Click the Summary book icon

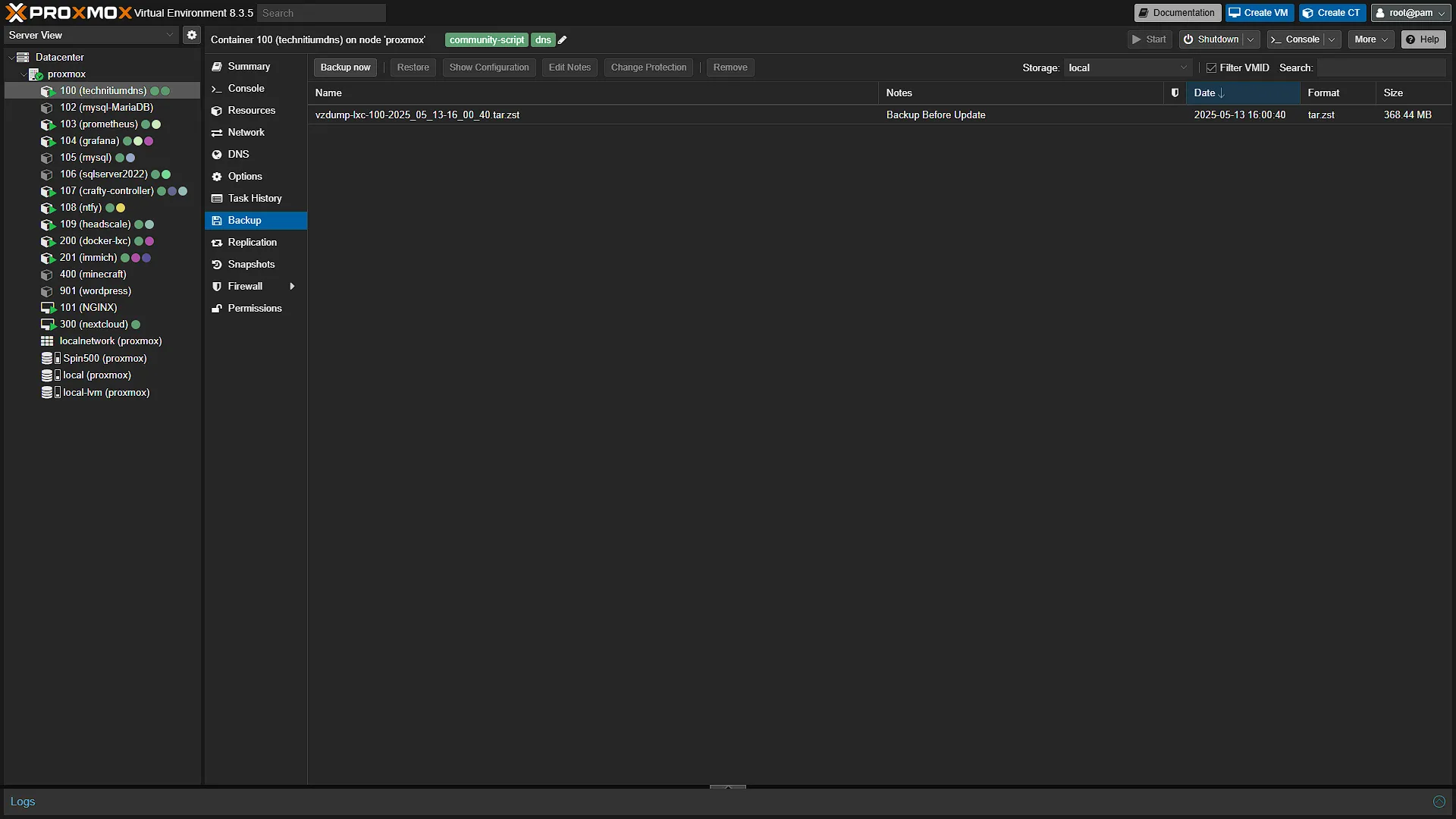pyautogui.click(x=217, y=67)
